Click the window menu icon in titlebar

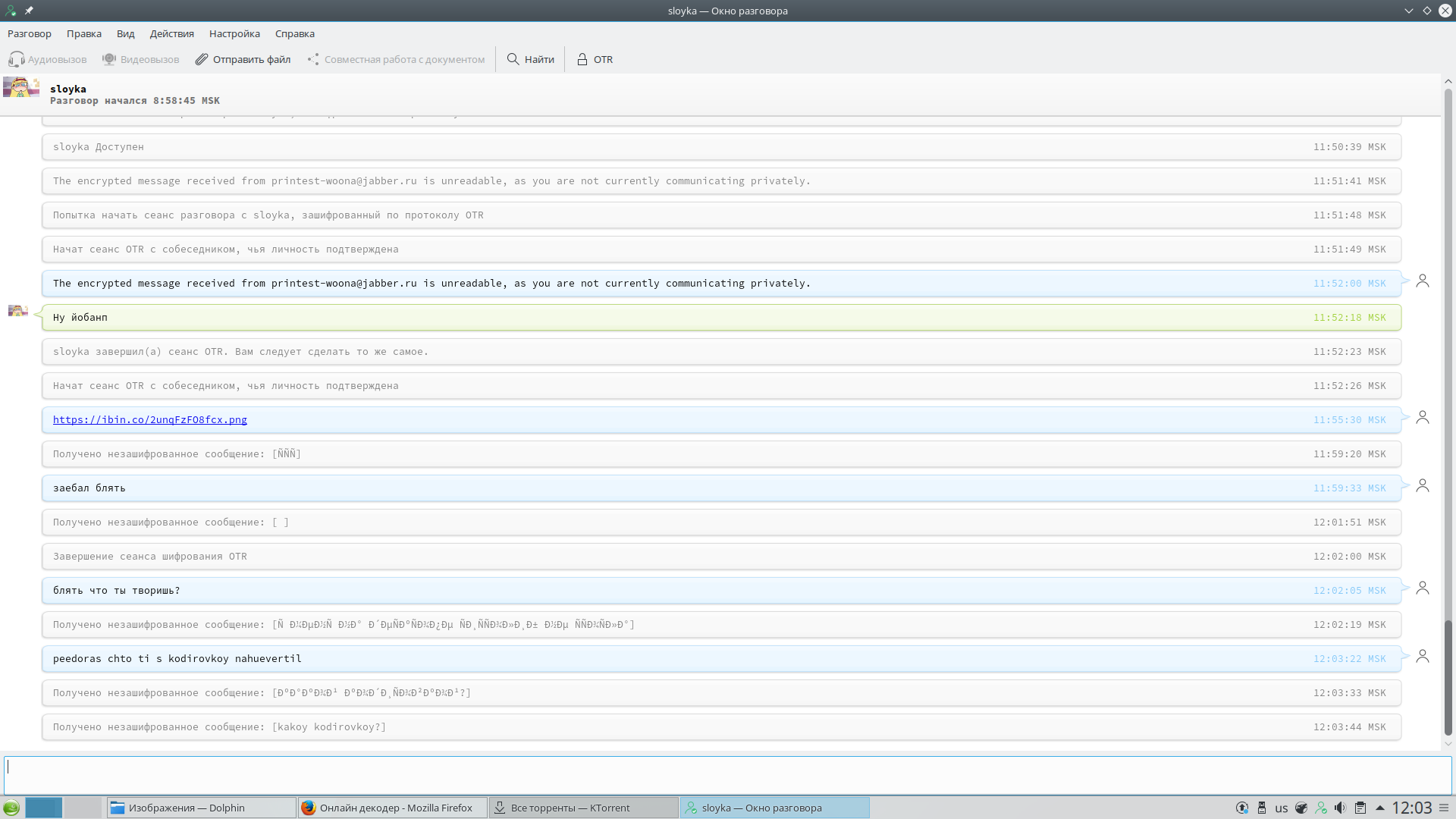click(11, 11)
